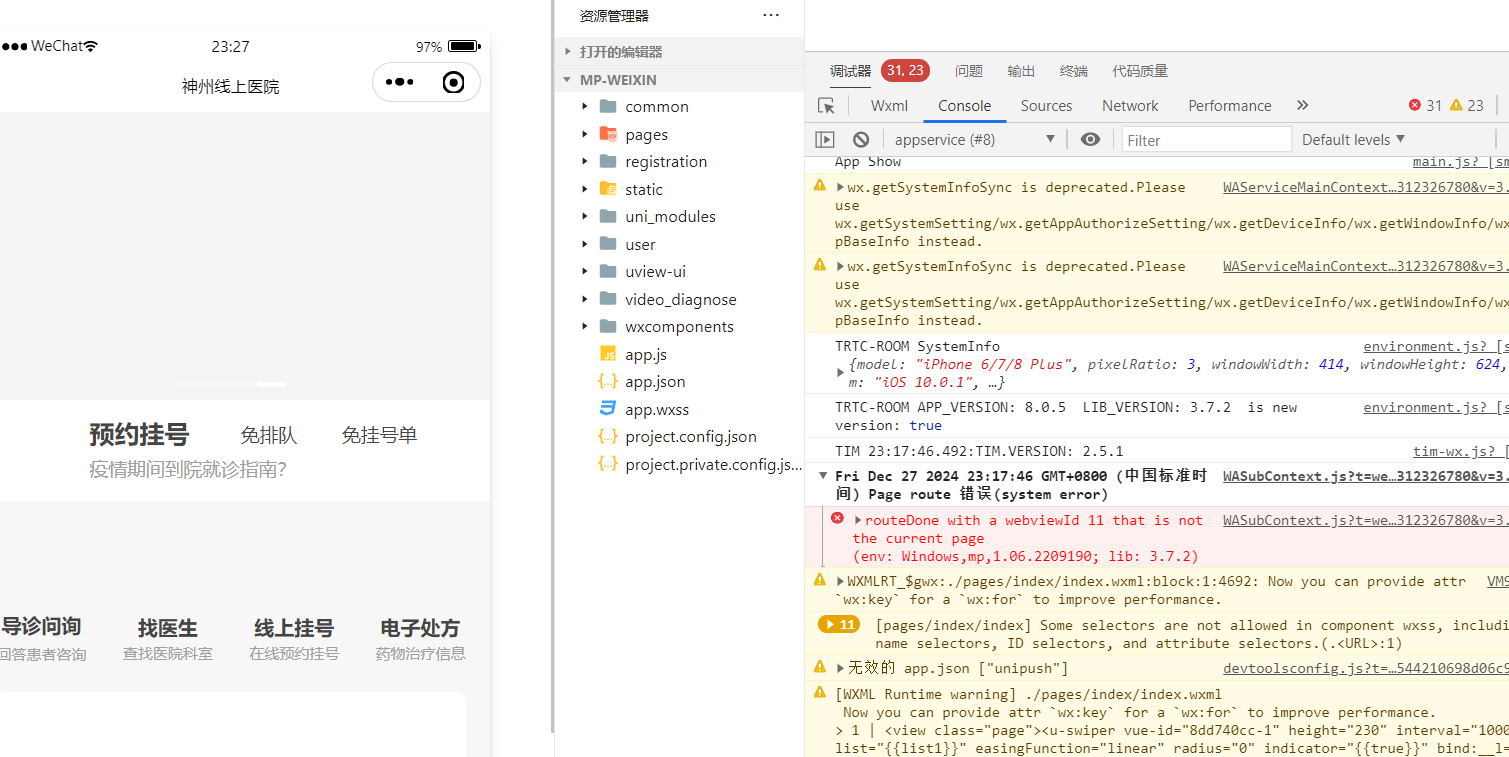Open the tim-wx.js source link

pyautogui.click(x=1461, y=451)
